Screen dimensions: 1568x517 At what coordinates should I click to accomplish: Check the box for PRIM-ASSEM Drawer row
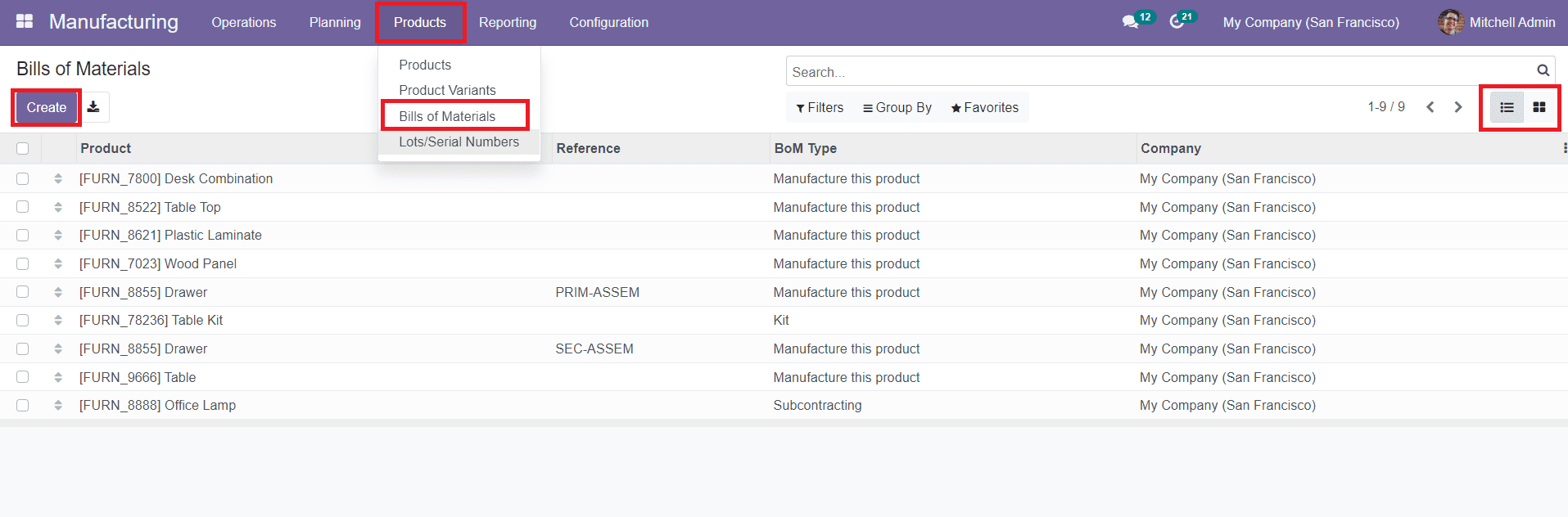(22, 292)
